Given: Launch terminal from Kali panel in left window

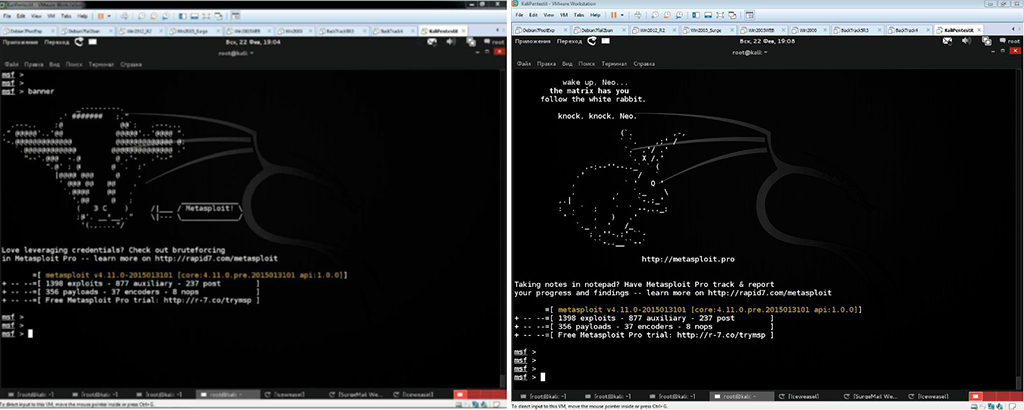Looking at the screenshot, I should [93, 42].
